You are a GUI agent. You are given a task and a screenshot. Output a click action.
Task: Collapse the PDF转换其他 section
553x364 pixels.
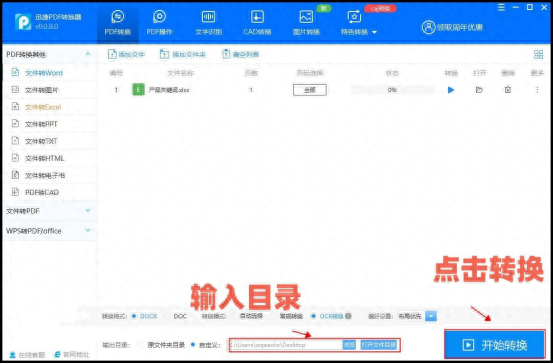click(x=87, y=54)
